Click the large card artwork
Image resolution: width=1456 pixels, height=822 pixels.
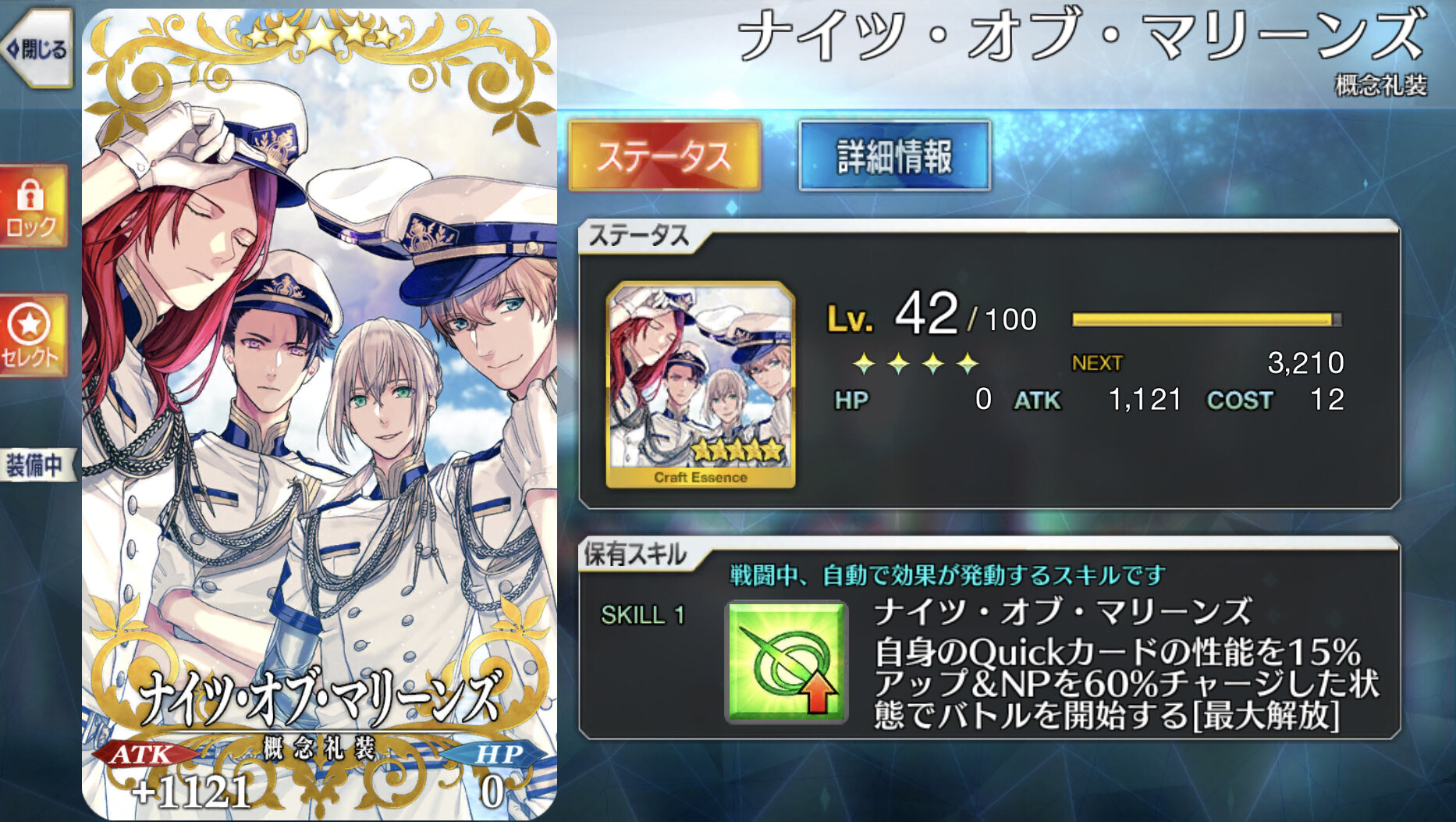[x=320, y=414]
